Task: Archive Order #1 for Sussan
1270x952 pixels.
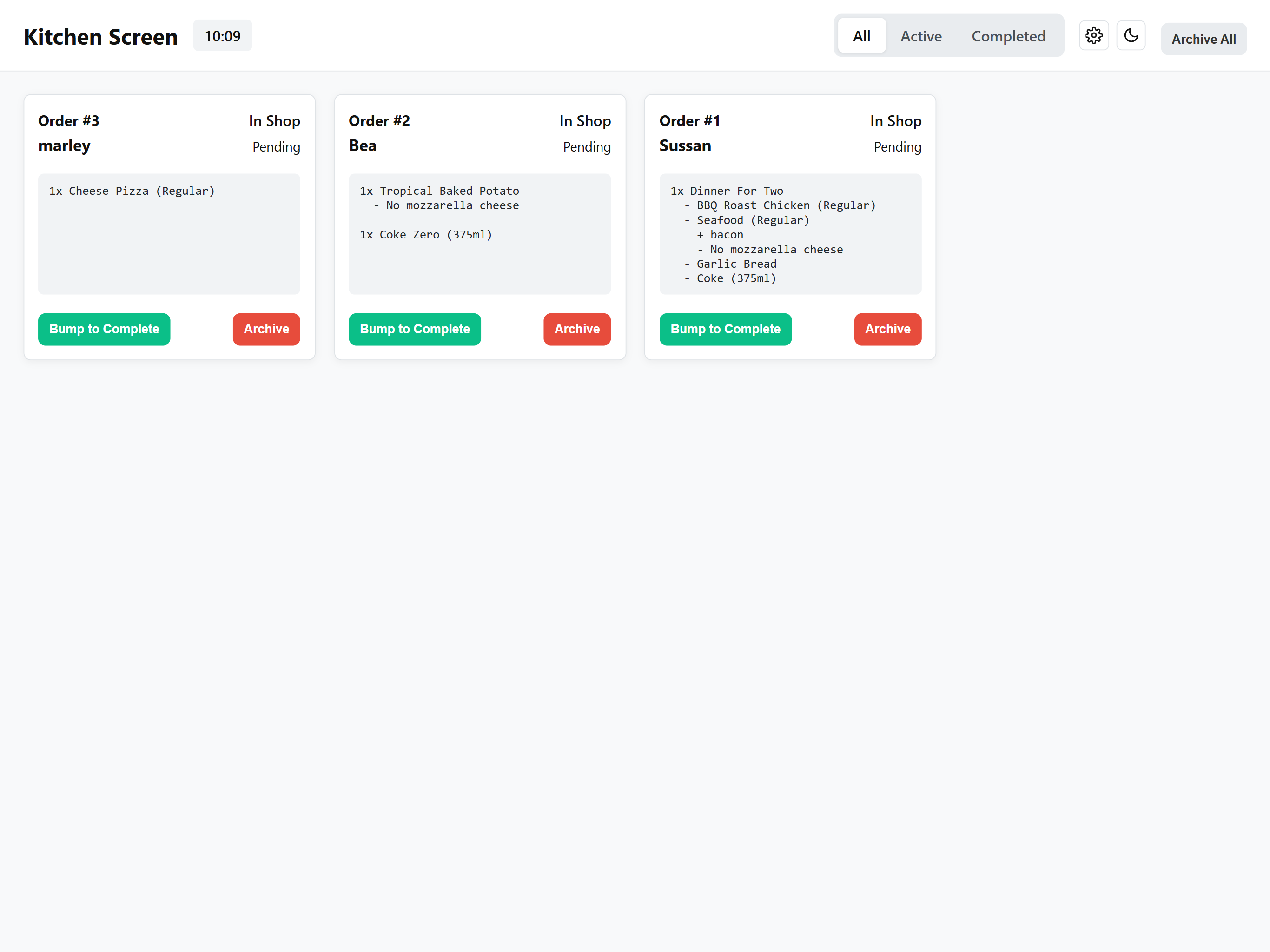Action: point(887,329)
